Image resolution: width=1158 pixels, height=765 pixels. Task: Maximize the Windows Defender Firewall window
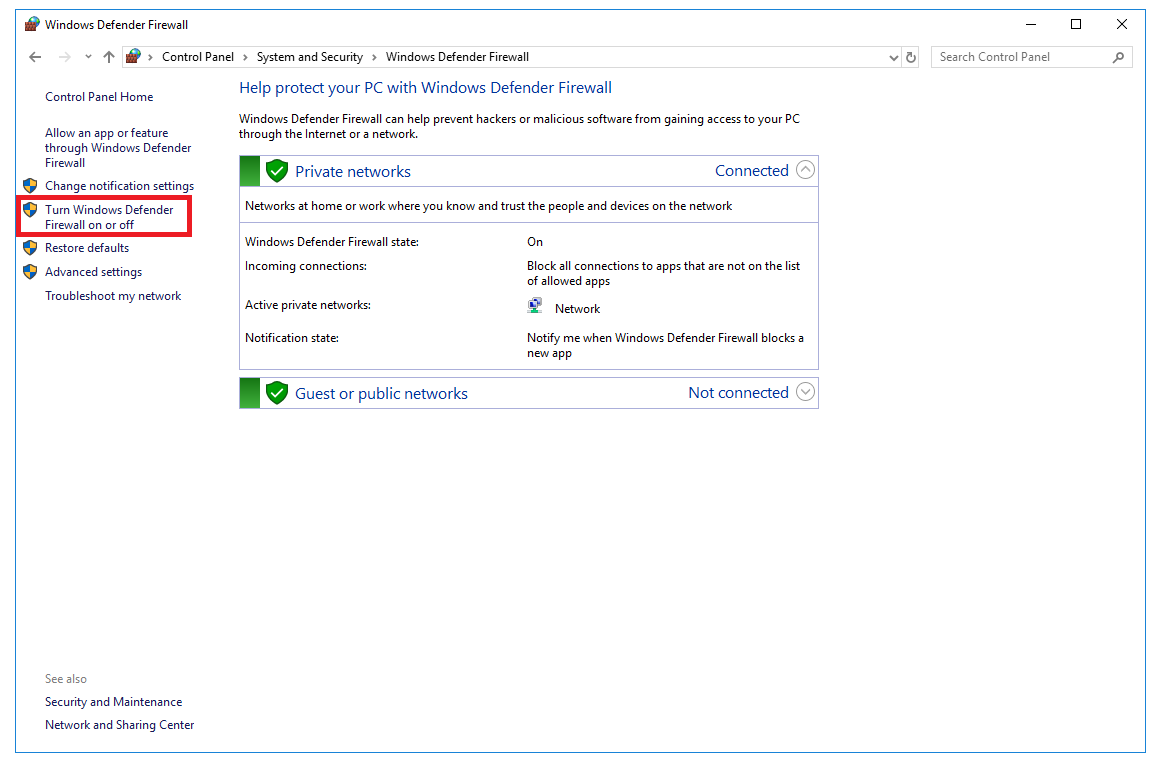point(1076,24)
